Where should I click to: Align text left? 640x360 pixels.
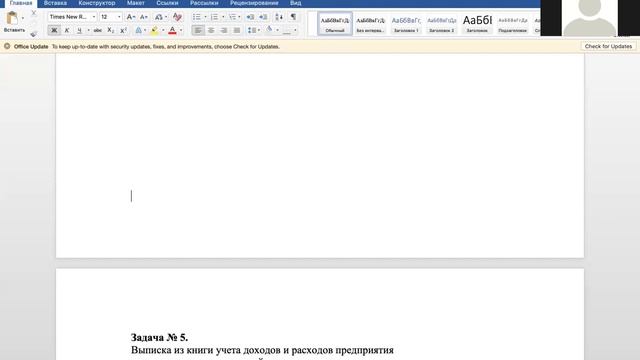[198, 30]
